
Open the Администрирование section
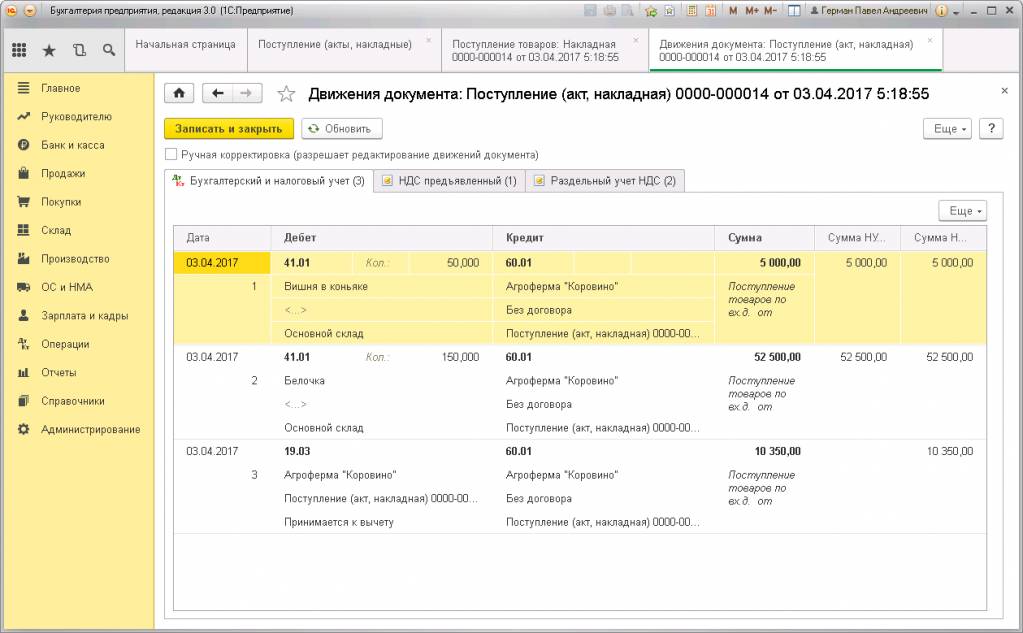click(91, 429)
